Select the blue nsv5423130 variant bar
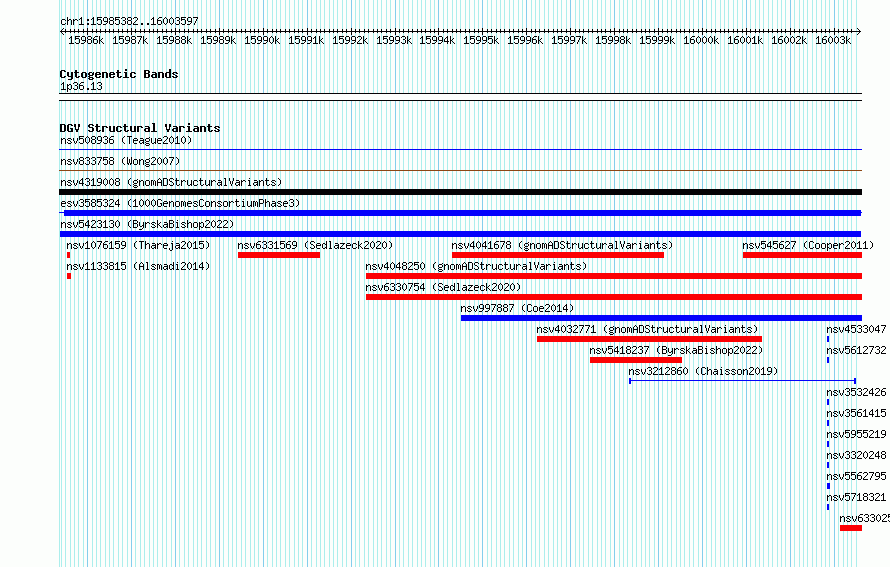Viewport: 890px width, 567px height. coord(460,234)
